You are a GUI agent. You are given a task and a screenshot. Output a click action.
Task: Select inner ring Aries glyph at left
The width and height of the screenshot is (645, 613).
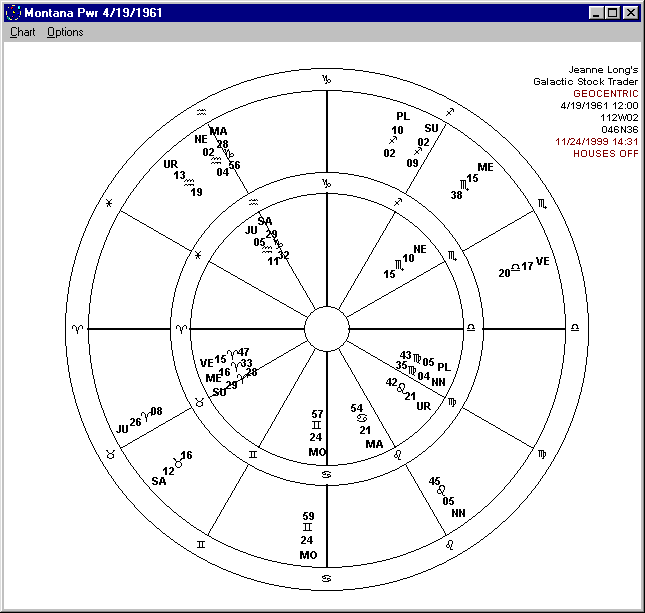click(x=181, y=329)
